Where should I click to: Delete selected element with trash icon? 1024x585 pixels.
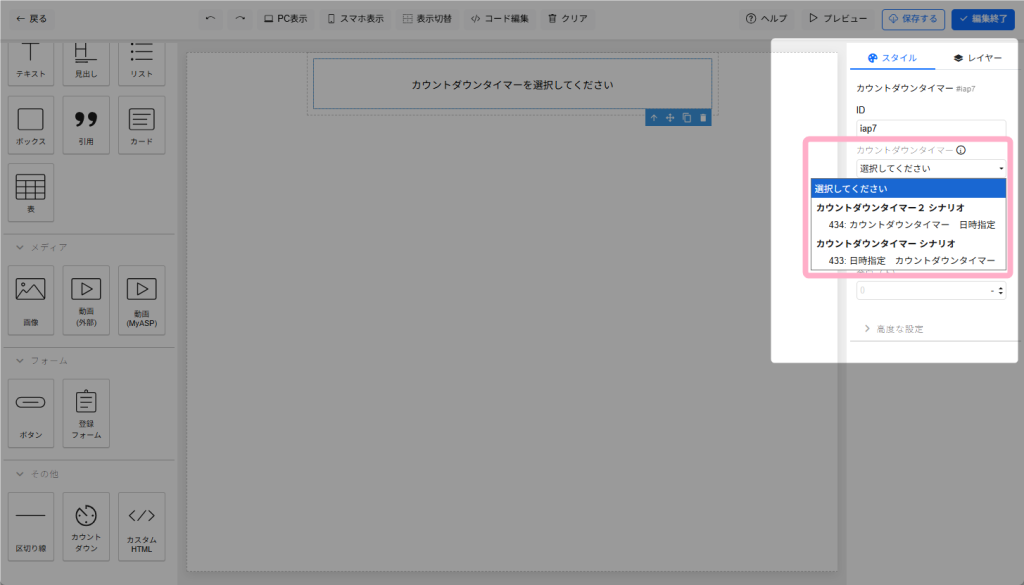pyautogui.click(x=703, y=118)
